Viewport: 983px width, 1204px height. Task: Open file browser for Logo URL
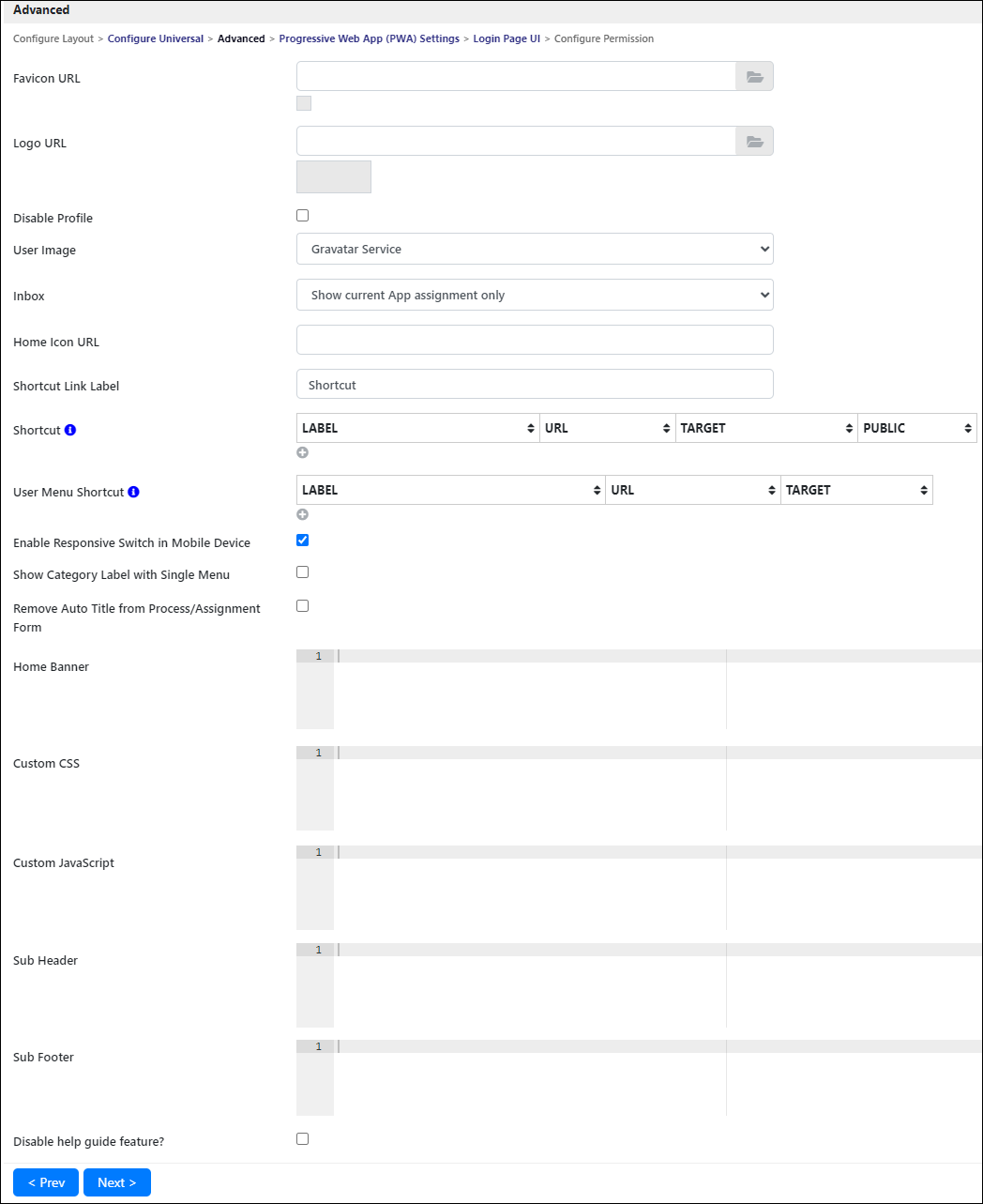754,141
